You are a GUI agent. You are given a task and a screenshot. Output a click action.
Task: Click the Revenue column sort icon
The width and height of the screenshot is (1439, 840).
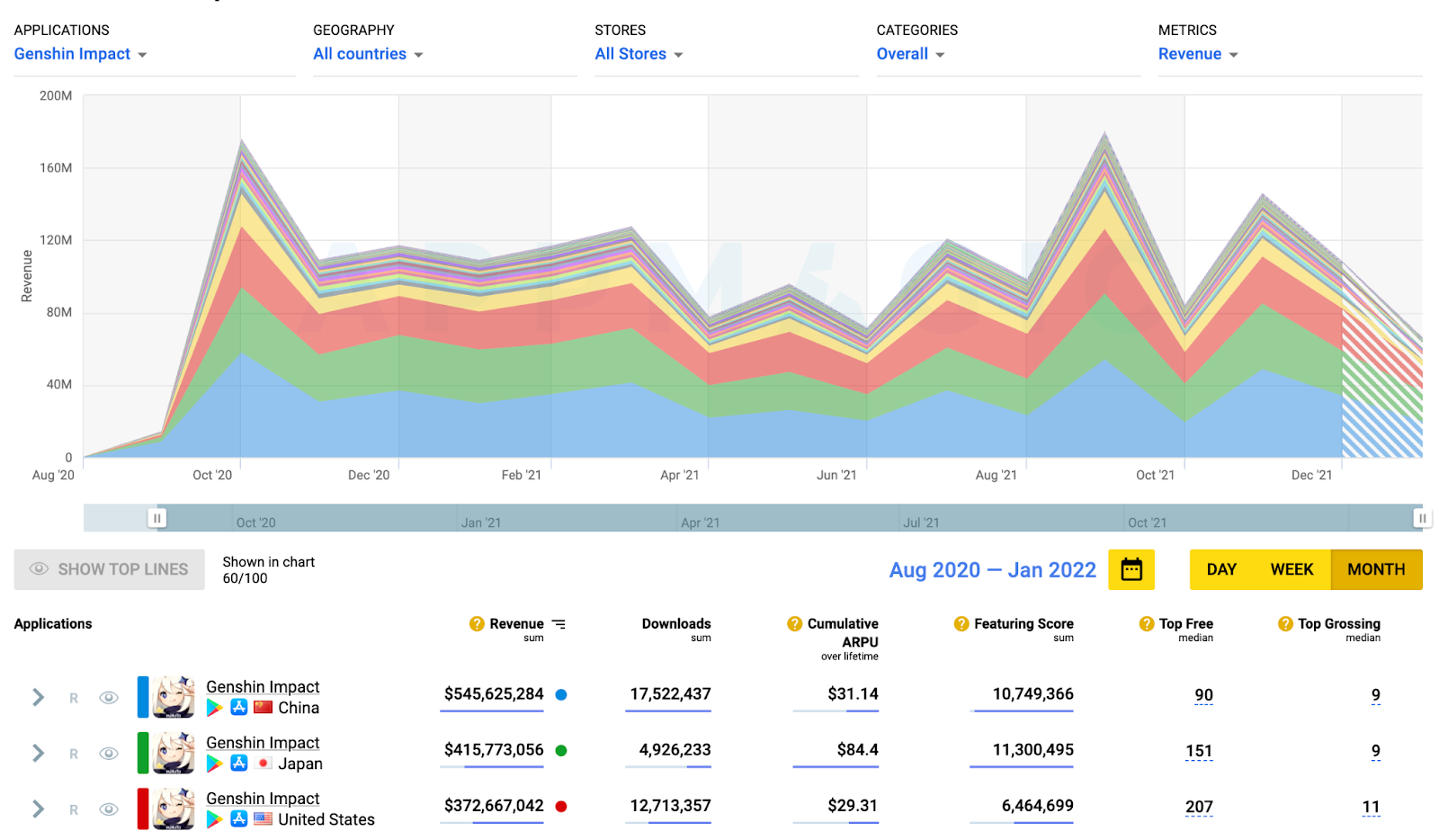pos(559,623)
